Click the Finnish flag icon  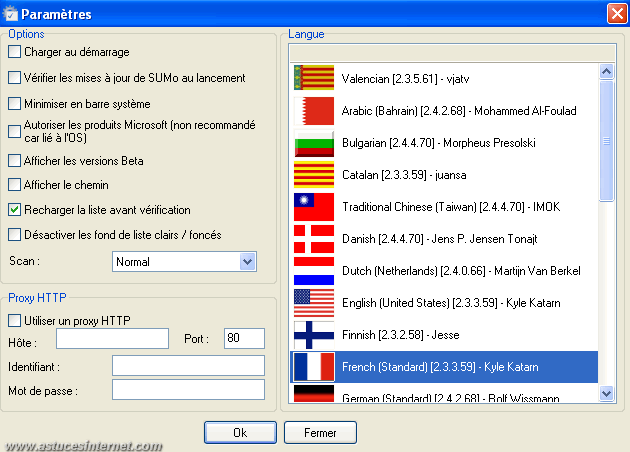coord(314,335)
